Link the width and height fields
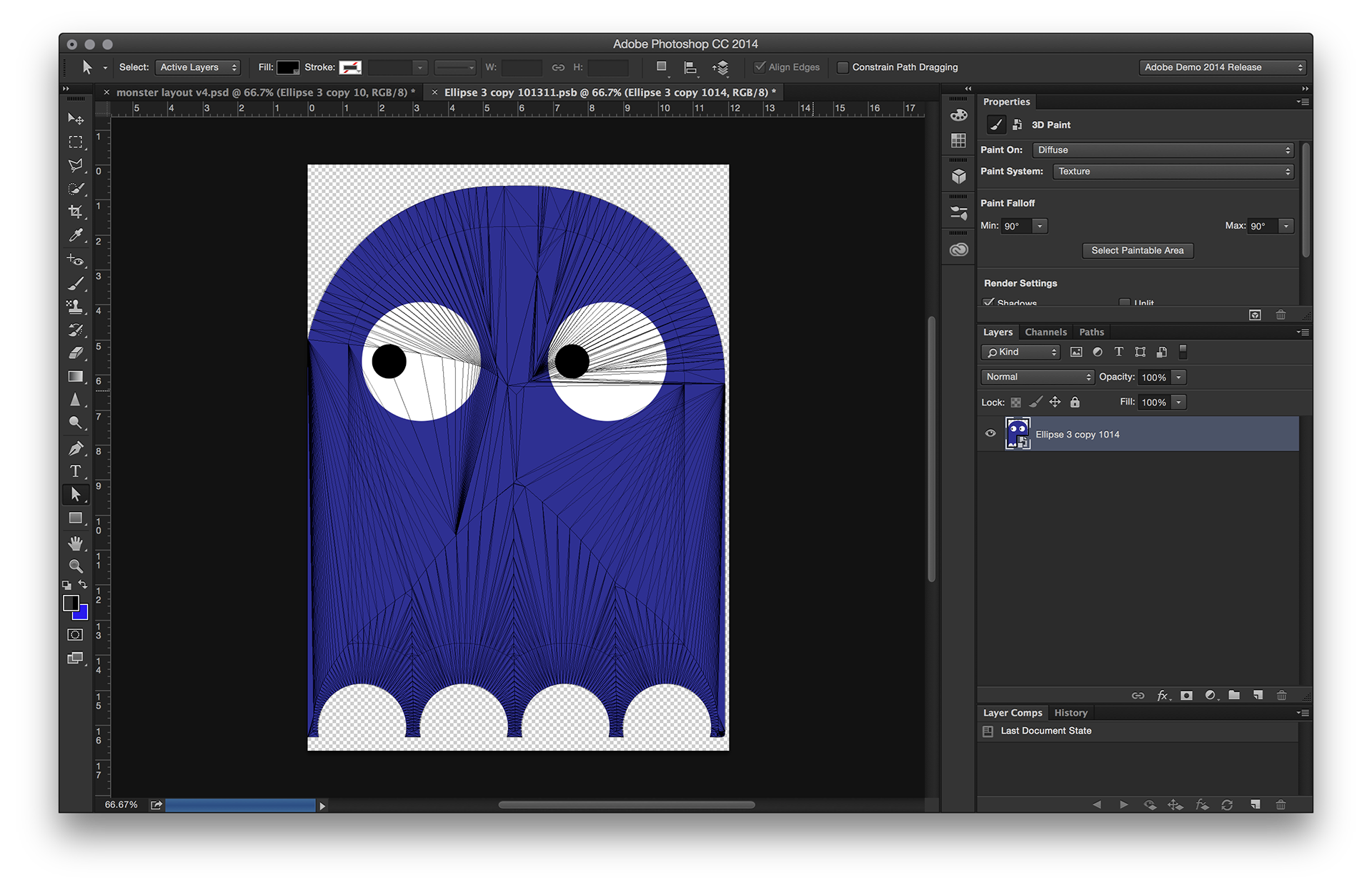Image resolution: width=1372 pixels, height=893 pixels. 558,67
